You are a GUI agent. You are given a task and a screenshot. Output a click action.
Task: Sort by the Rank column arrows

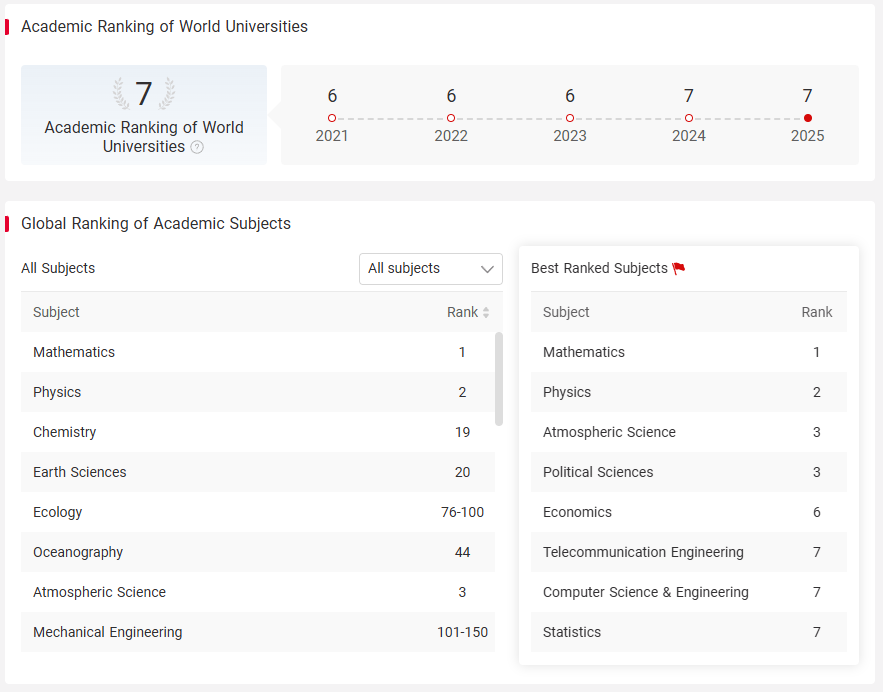tap(486, 312)
